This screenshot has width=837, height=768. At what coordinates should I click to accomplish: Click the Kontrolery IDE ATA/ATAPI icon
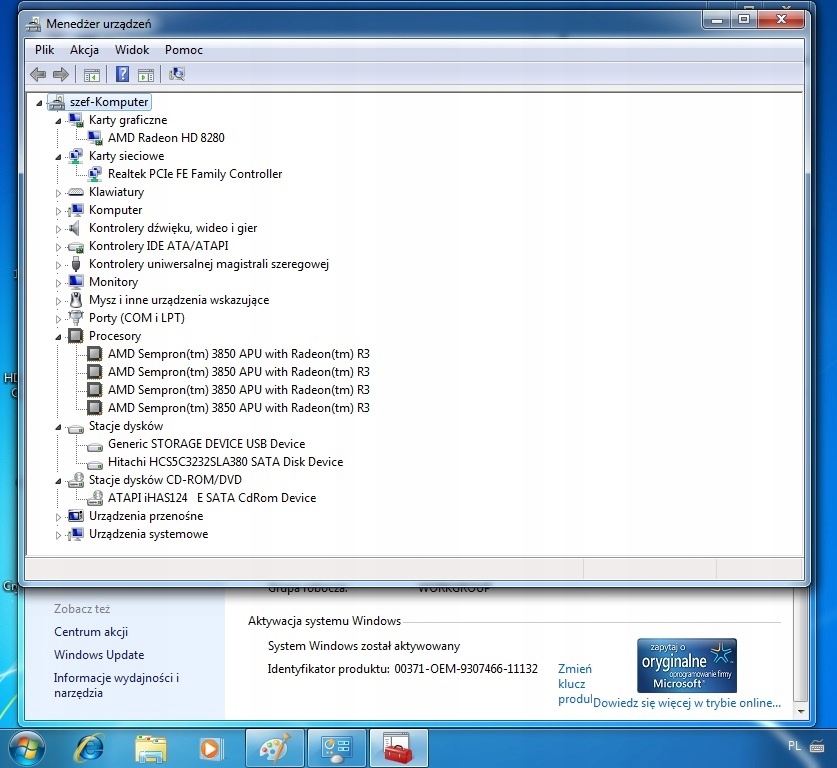click(x=76, y=246)
